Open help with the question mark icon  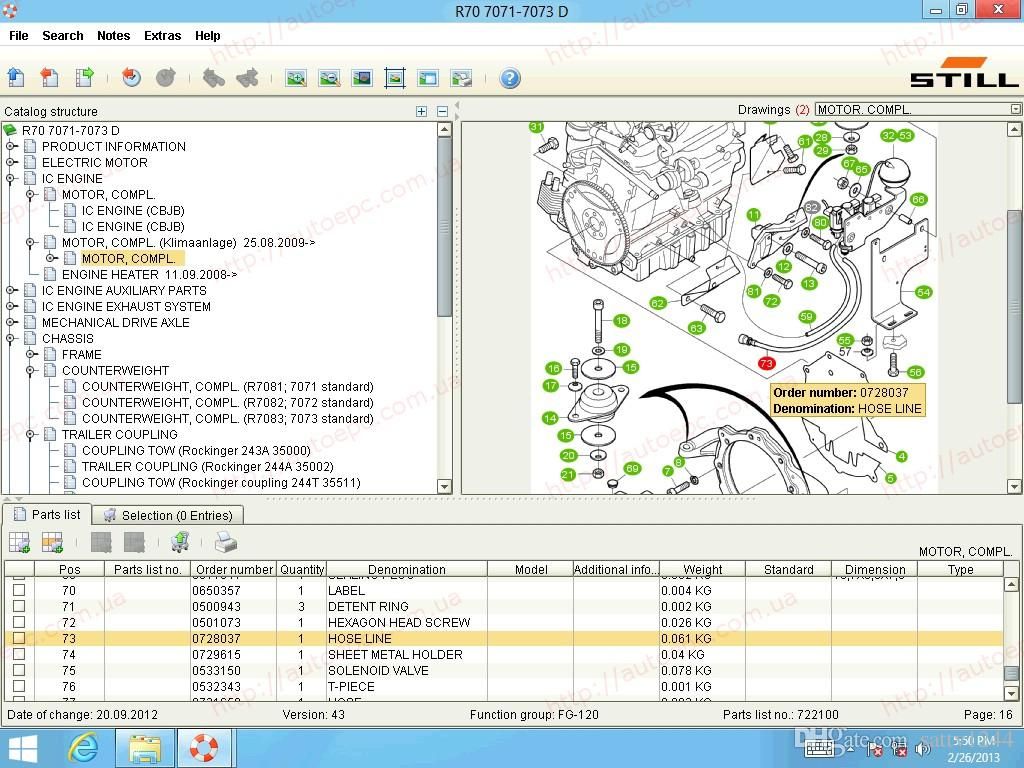510,78
